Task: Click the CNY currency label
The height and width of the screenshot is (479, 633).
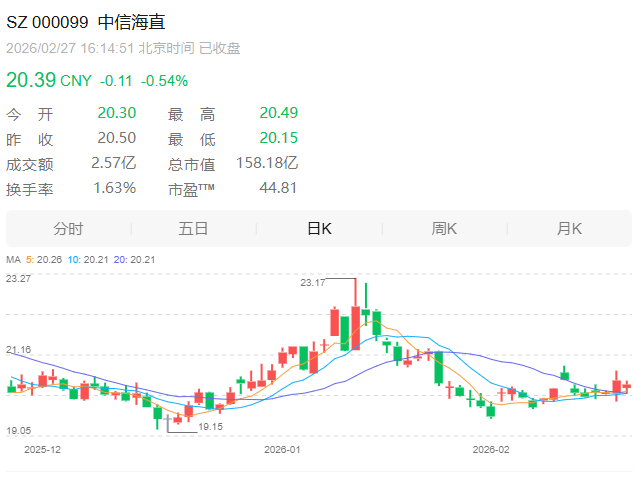Action: tap(76, 81)
